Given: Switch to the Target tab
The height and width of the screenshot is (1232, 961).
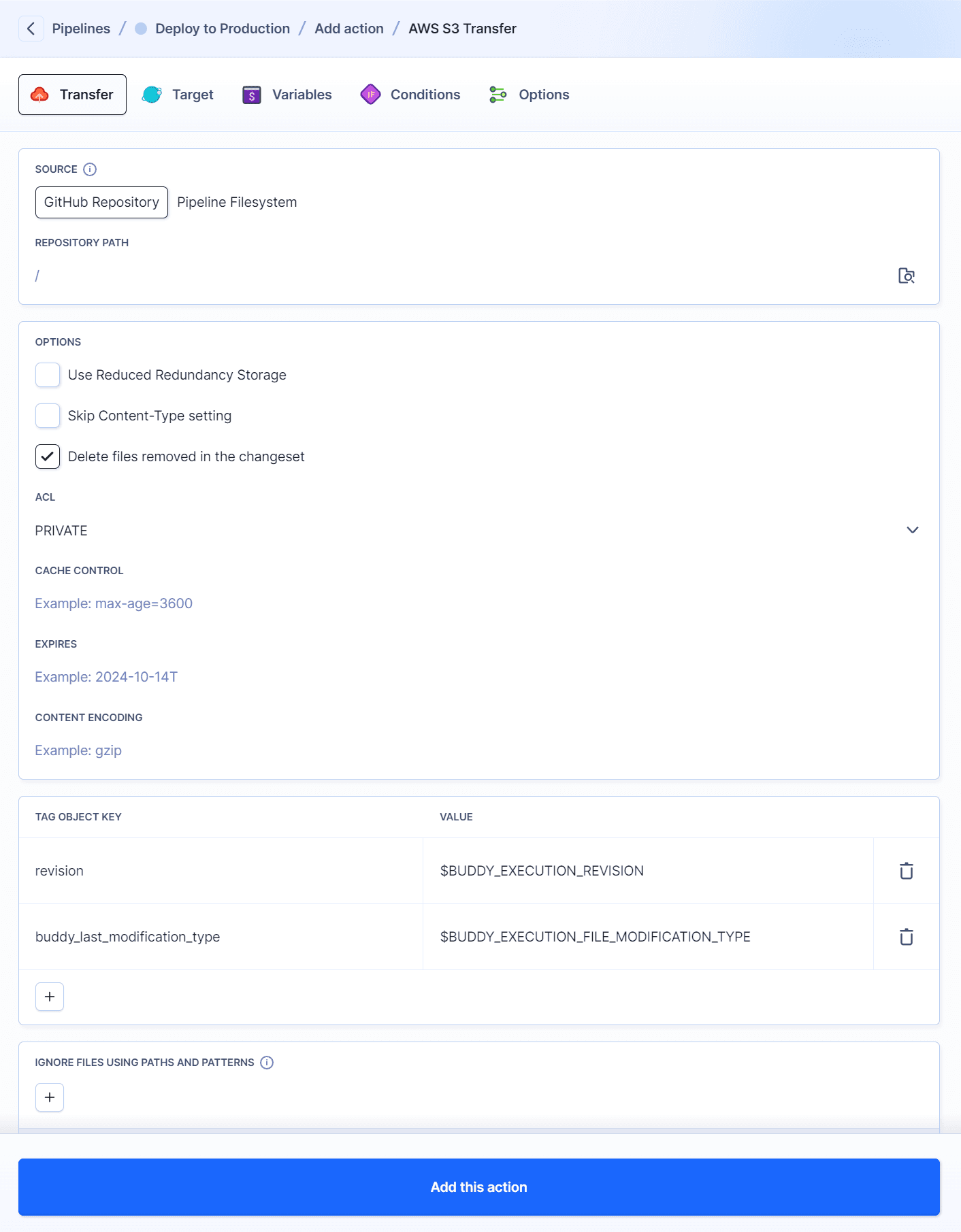Looking at the screenshot, I should coord(193,95).
